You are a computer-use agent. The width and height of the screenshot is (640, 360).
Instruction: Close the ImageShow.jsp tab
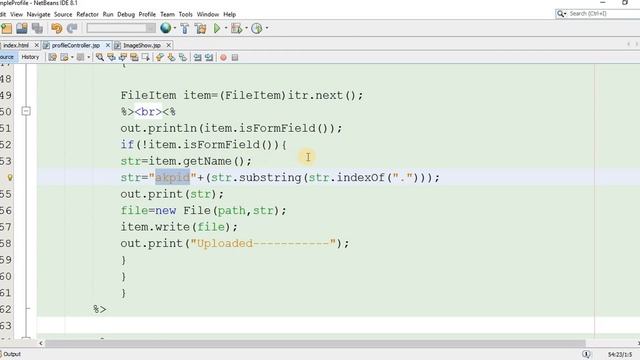[x=168, y=45]
